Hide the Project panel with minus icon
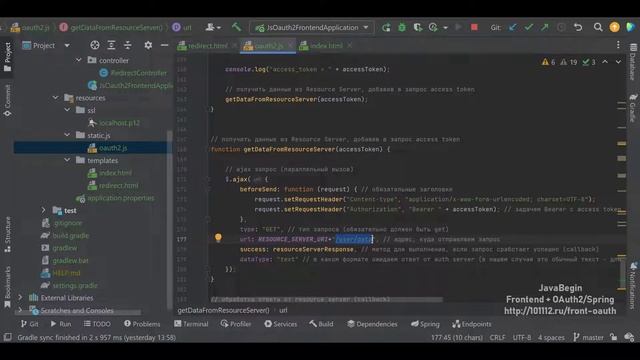This screenshot has height=360, width=640. pyautogui.click(x=164, y=45)
